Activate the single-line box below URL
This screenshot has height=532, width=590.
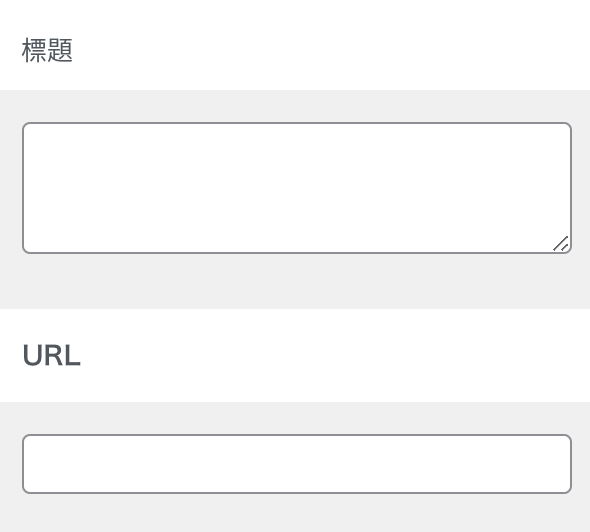(x=297, y=464)
